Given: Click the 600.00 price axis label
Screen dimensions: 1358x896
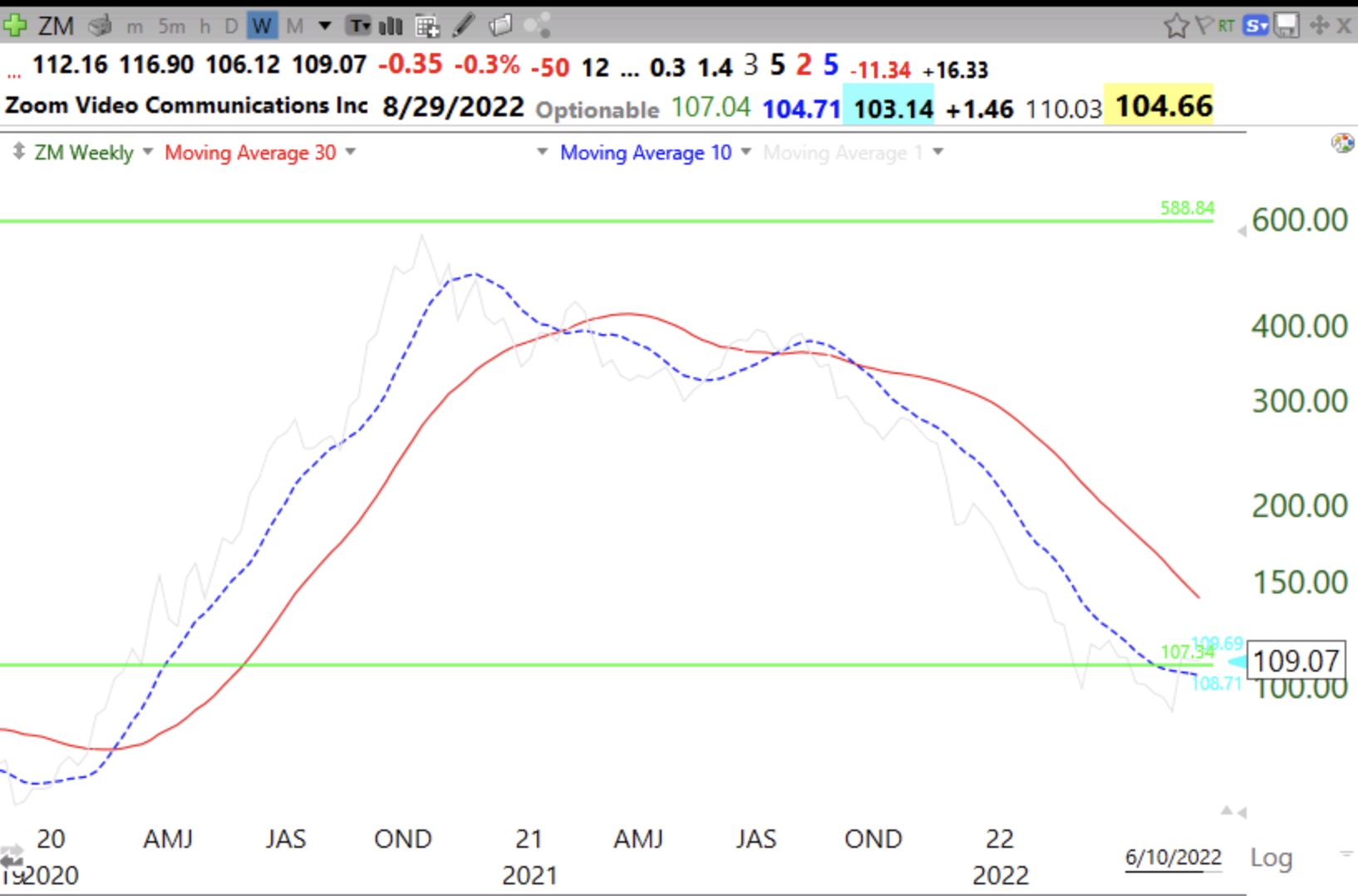Looking at the screenshot, I should point(1299,220).
